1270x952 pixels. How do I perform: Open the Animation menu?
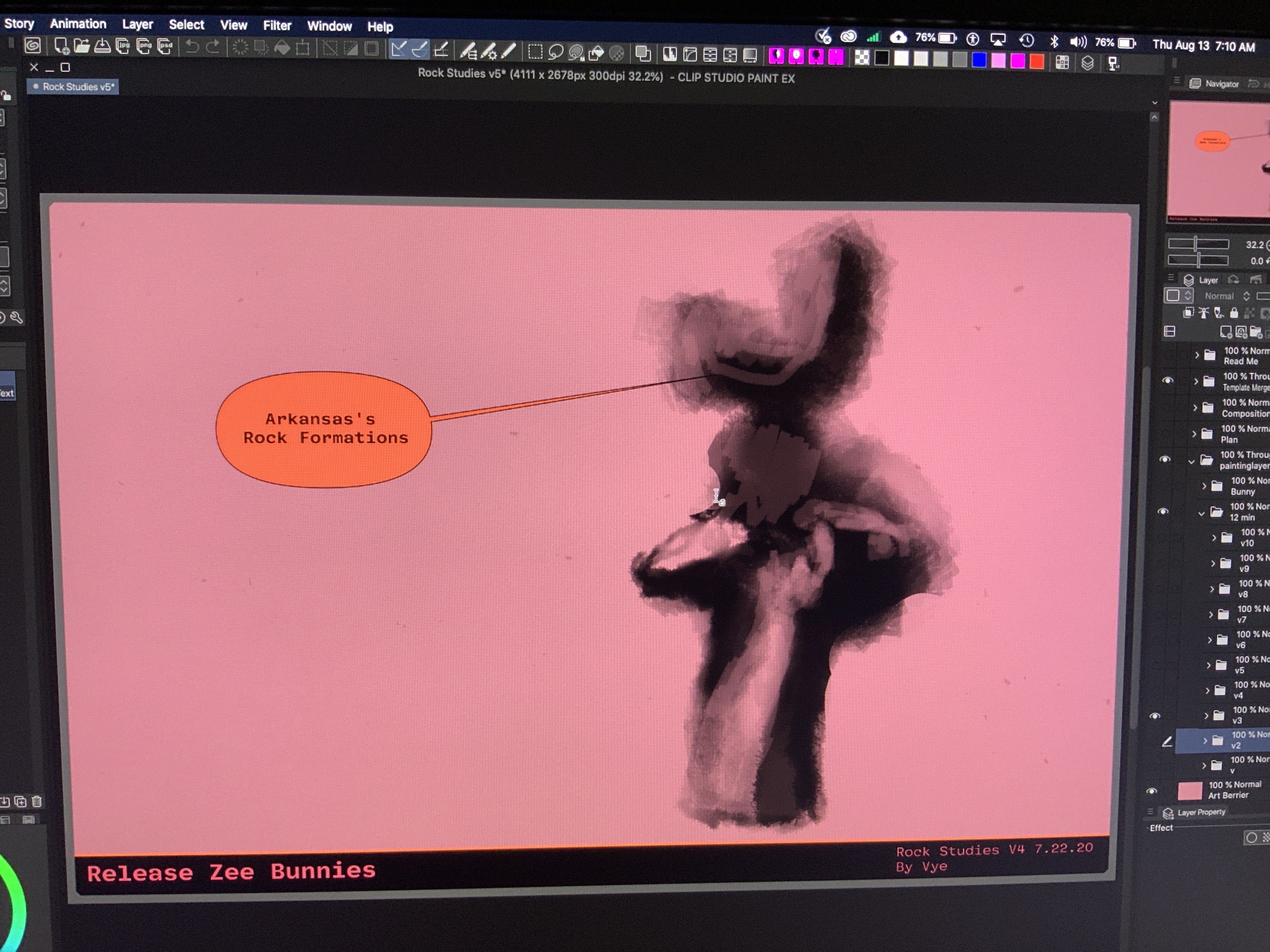78,24
